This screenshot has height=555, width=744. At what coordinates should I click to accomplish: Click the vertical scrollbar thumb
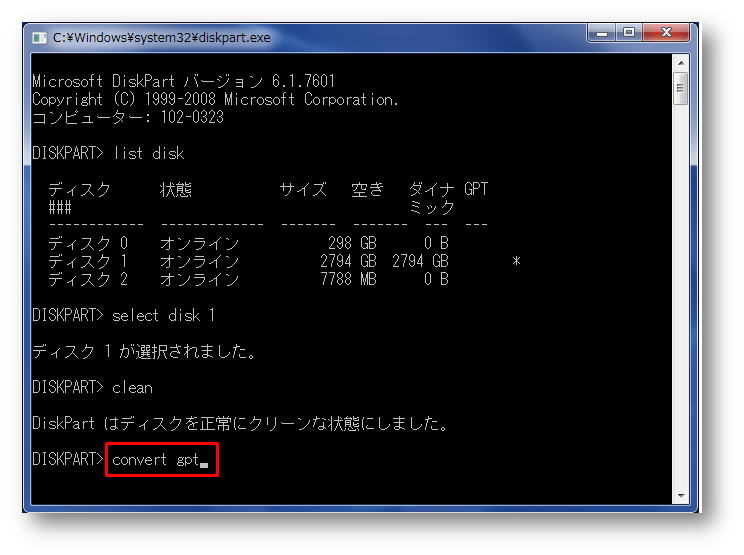pyautogui.click(x=681, y=88)
